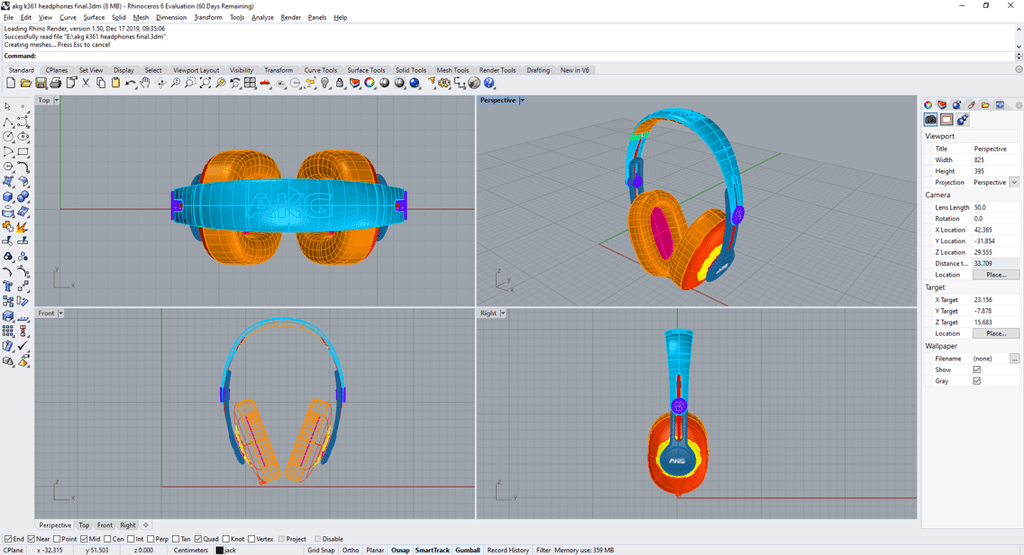Click the Paste clipboard icon
The image size is (1024, 555).
point(116,83)
